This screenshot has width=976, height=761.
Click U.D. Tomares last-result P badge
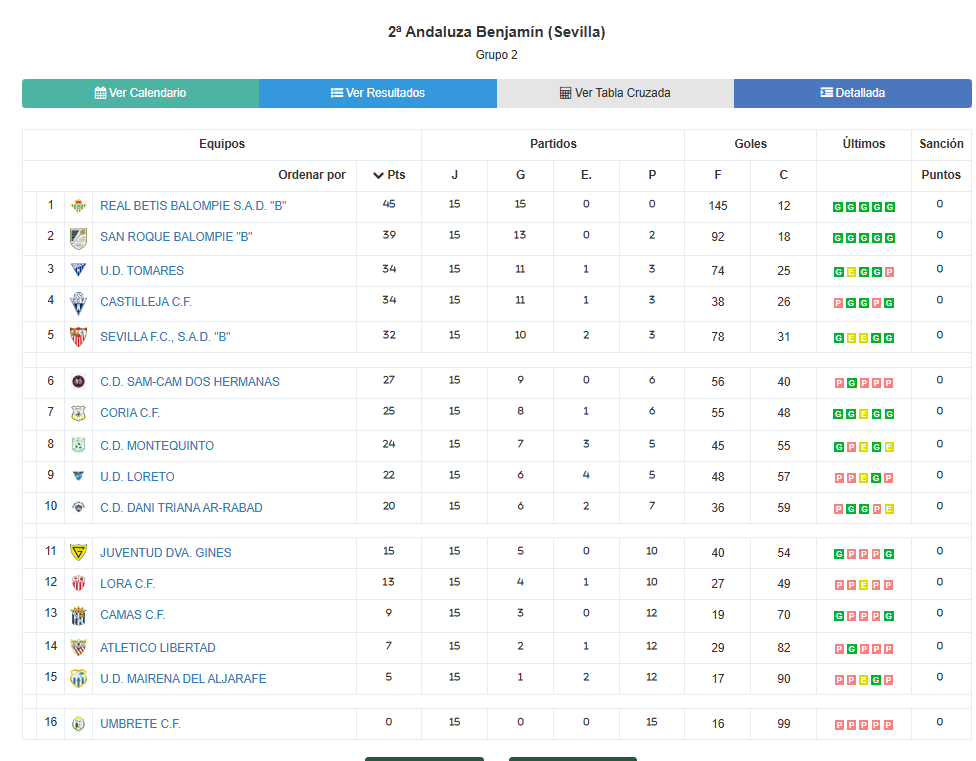[889, 272]
